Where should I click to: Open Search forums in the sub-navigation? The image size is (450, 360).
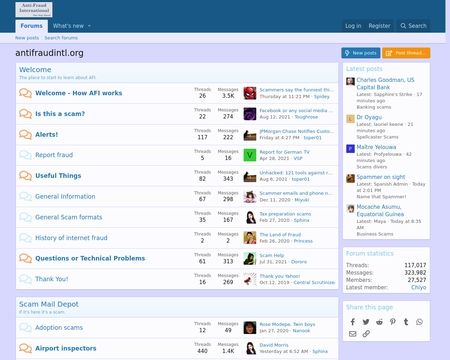pos(61,38)
